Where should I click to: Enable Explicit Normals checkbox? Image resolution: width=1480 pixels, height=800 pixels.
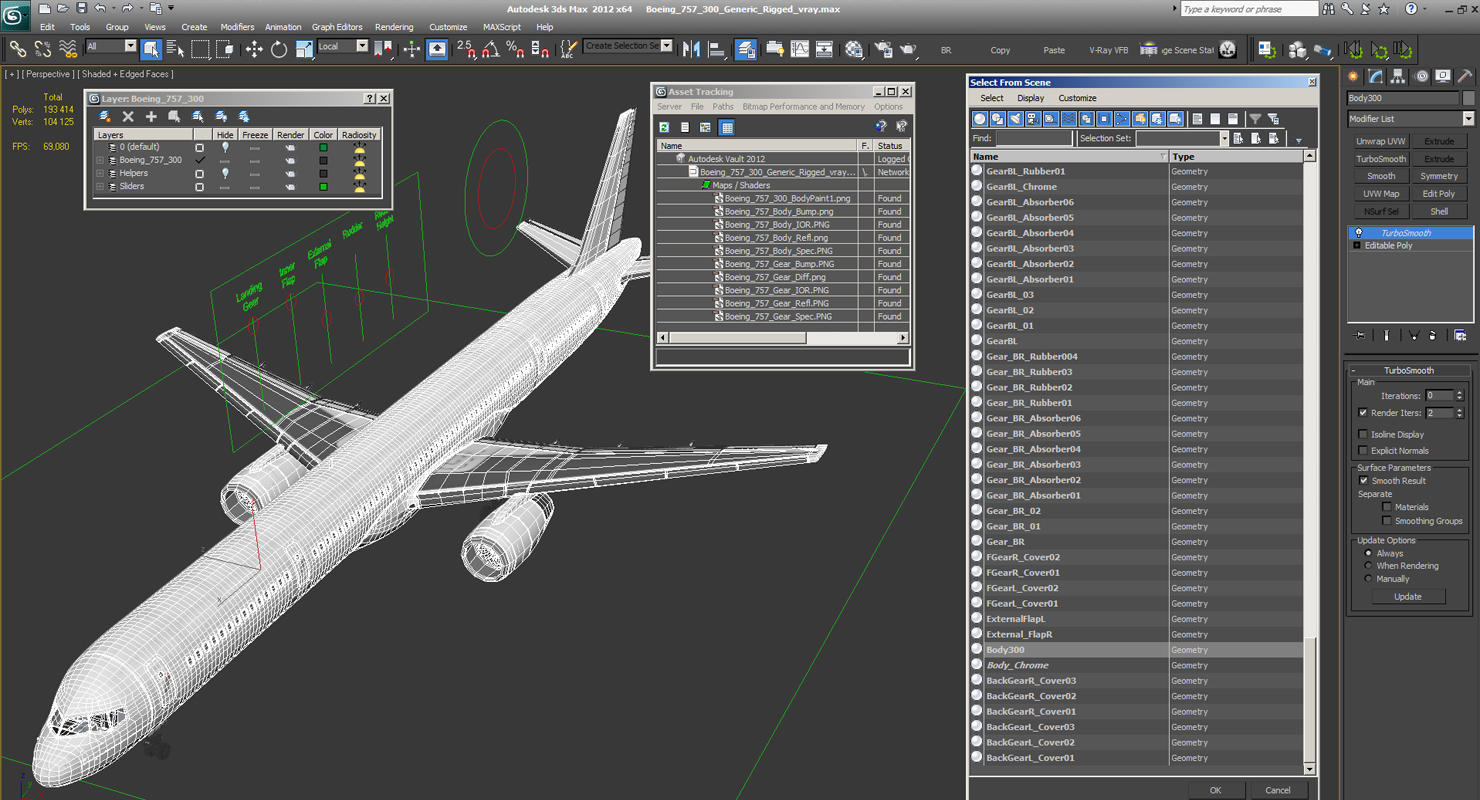click(1363, 450)
